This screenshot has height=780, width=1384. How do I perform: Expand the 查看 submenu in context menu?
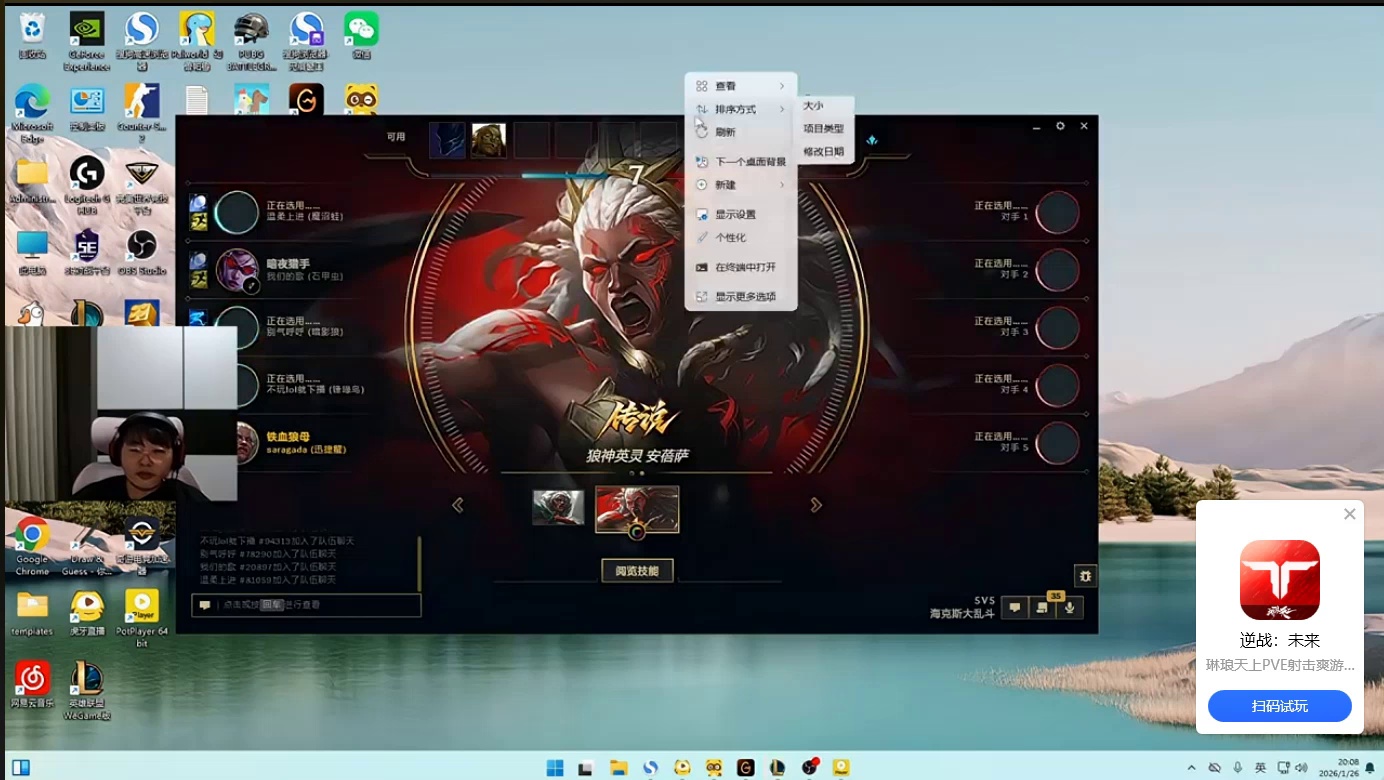pyautogui.click(x=741, y=86)
